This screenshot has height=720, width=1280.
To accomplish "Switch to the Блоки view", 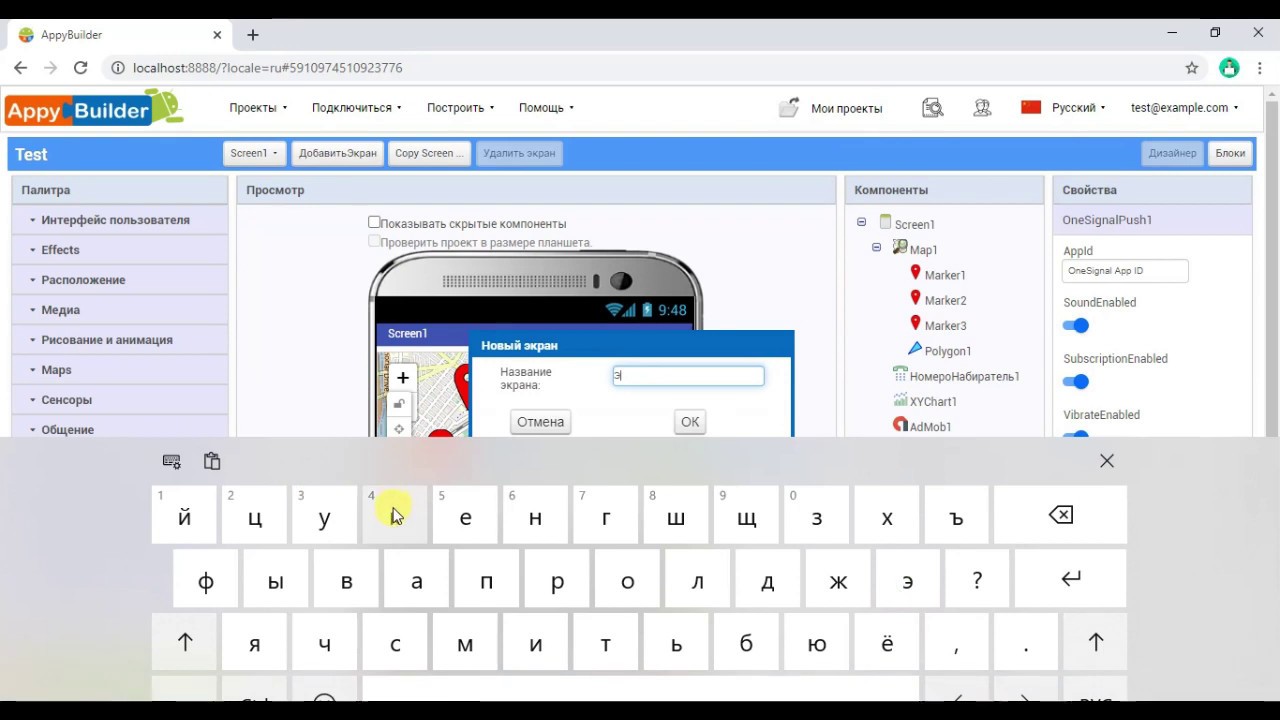I will click(1230, 153).
